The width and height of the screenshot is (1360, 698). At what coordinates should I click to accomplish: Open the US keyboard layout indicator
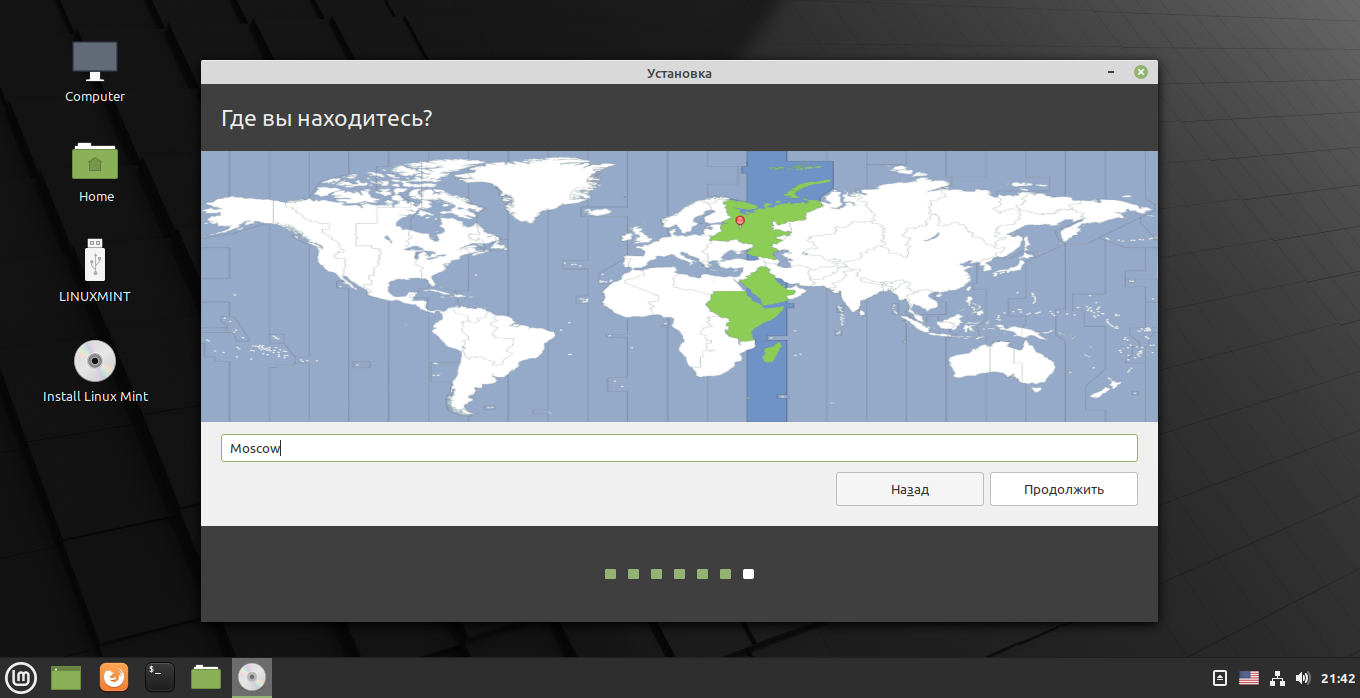(x=1249, y=678)
